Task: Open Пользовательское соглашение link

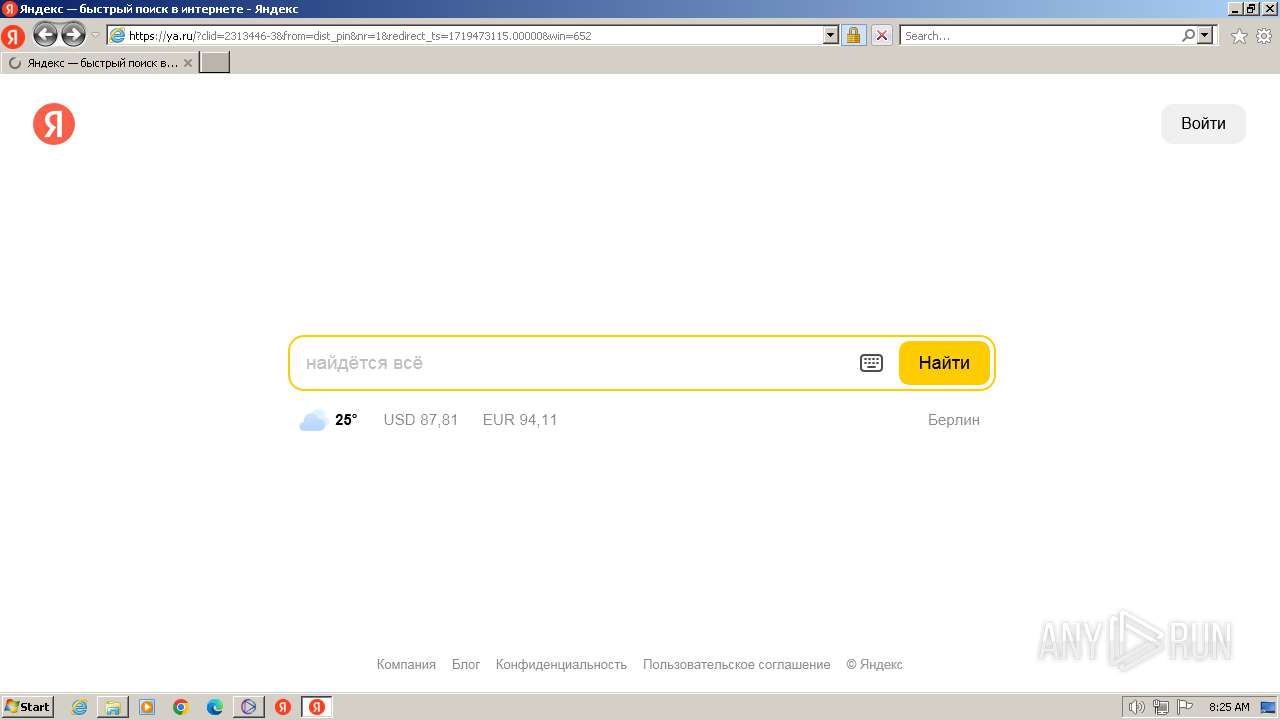Action: [736, 664]
